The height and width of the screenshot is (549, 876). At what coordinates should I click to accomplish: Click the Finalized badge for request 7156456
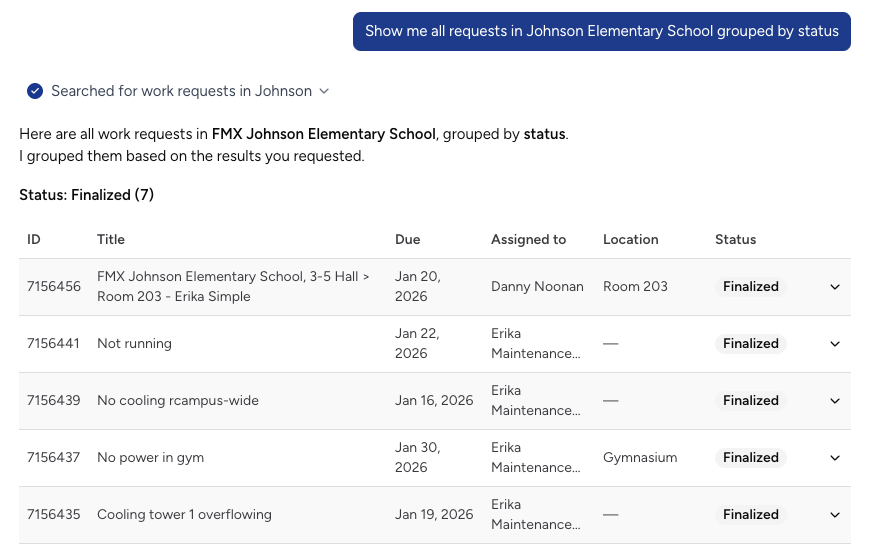click(750, 287)
